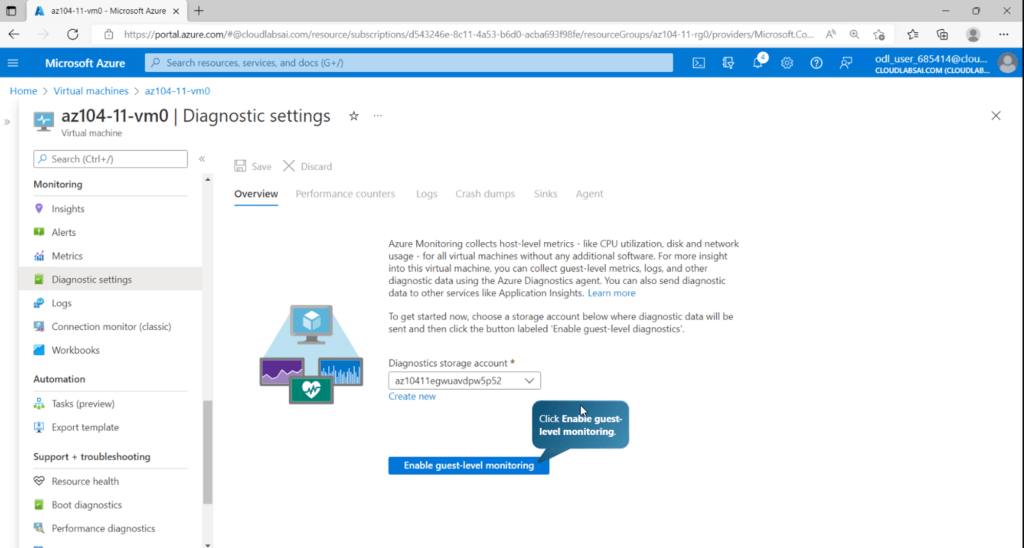Switch to the Agent tab

point(589,194)
